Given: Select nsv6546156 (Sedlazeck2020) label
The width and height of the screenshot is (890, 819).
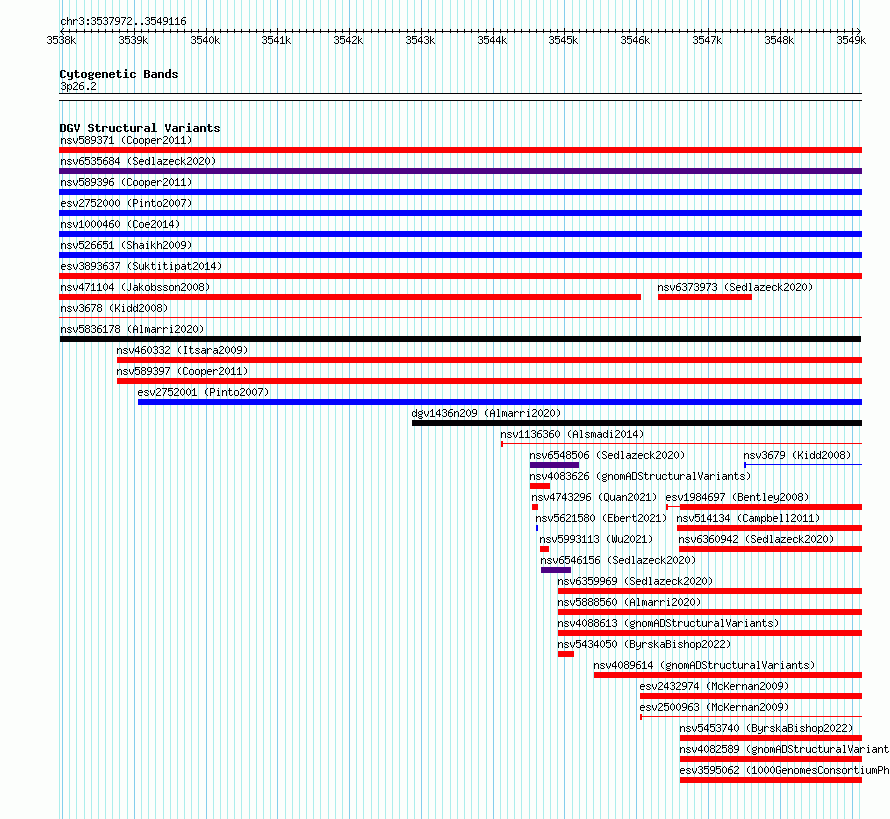Looking at the screenshot, I should click(618, 560).
